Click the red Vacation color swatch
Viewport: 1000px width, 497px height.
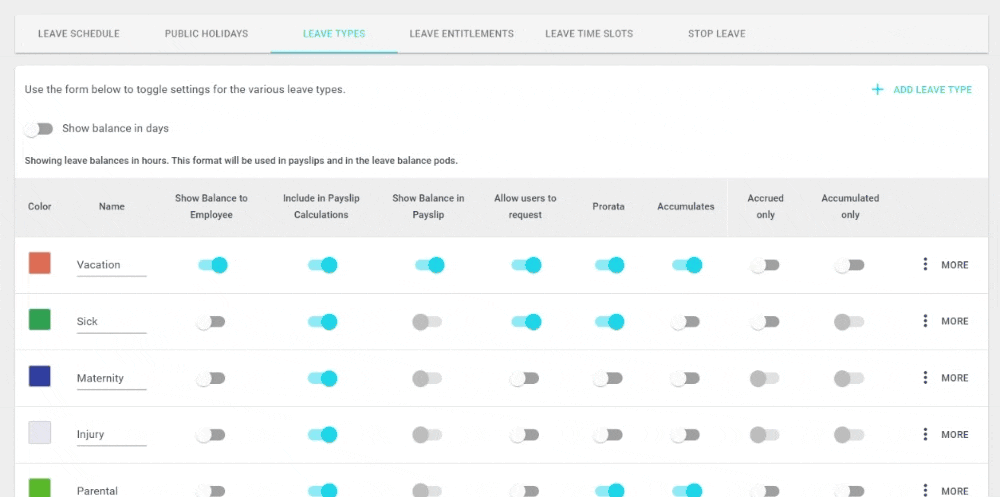(x=40, y=263)
